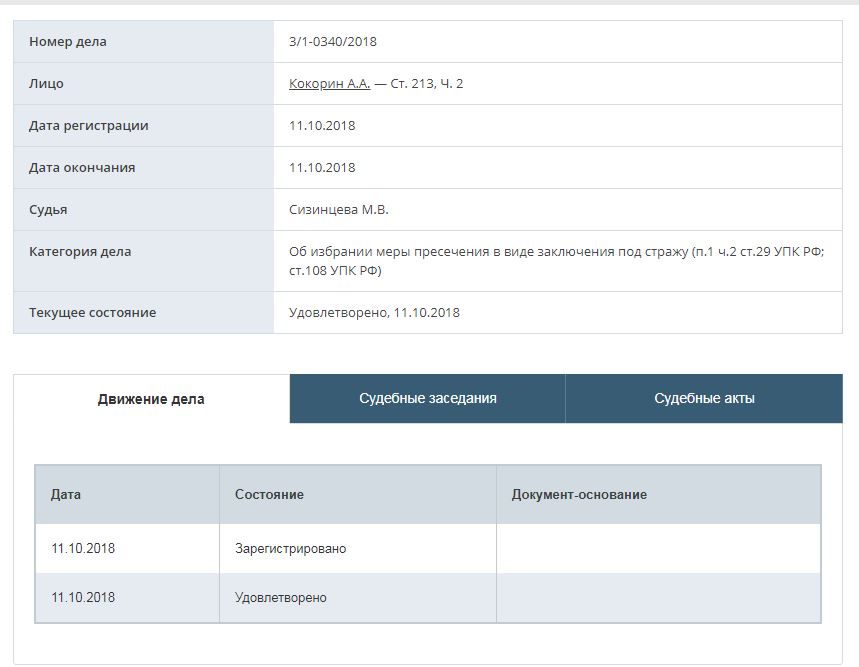Click the Дата column header

(x=66, y=495)
